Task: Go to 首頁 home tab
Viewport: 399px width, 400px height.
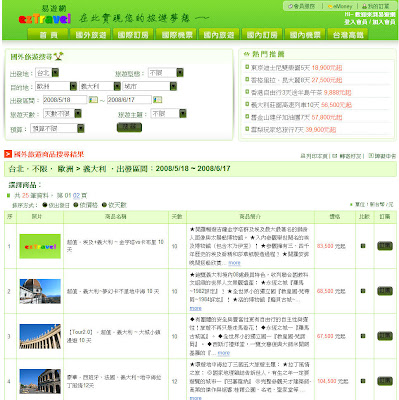Action: coord(48,35)
